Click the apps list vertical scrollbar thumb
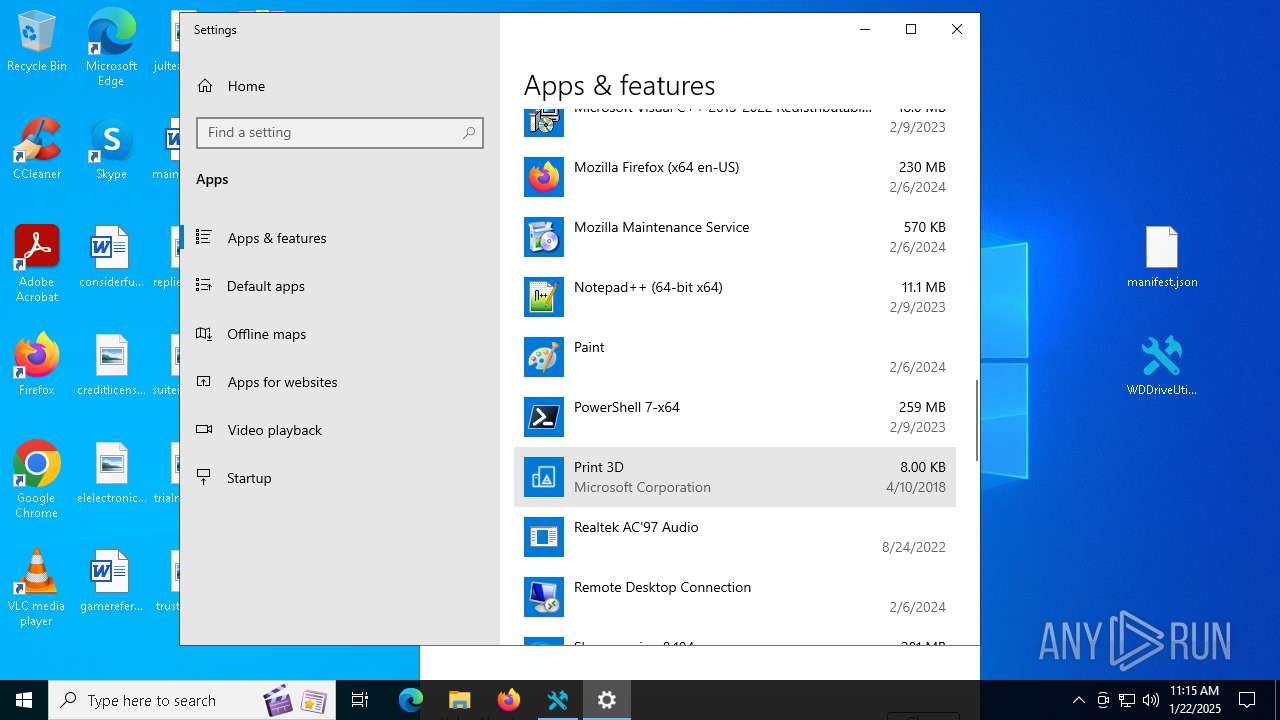Viewport: 1280px width, 720px height. [976, 420]
